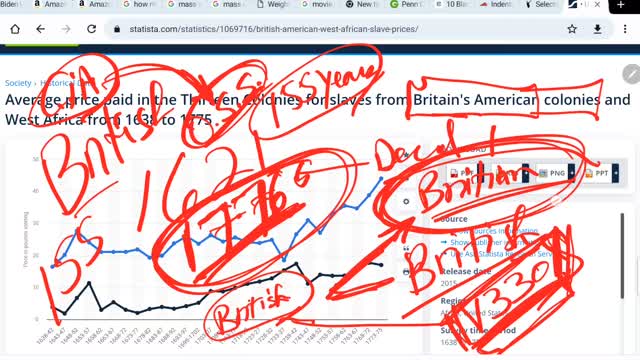640x360 pixels.
Task: Open the browser downloads arrow icon
Action: 597,29
